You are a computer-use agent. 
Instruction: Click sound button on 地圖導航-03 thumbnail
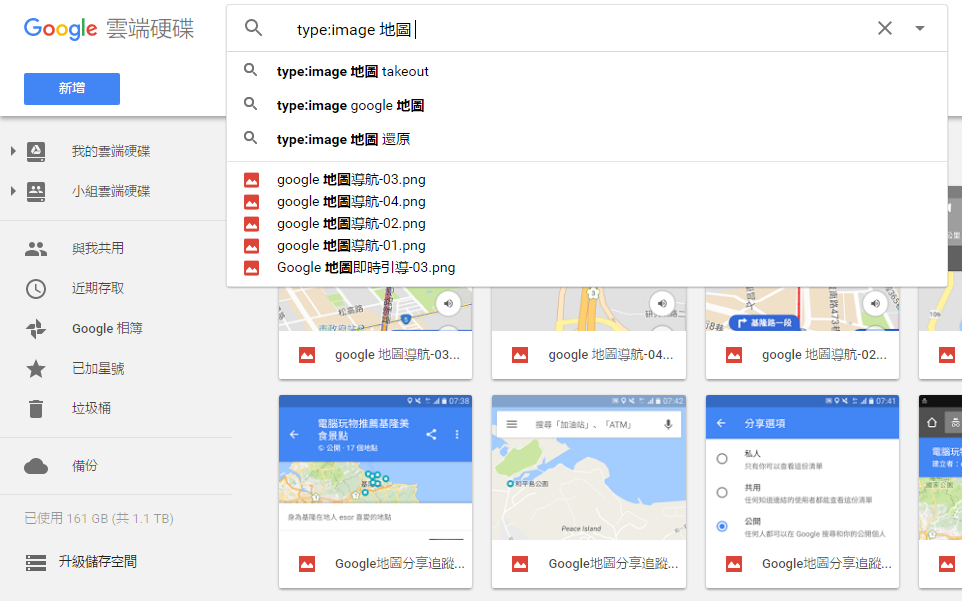tap(448, 304)
